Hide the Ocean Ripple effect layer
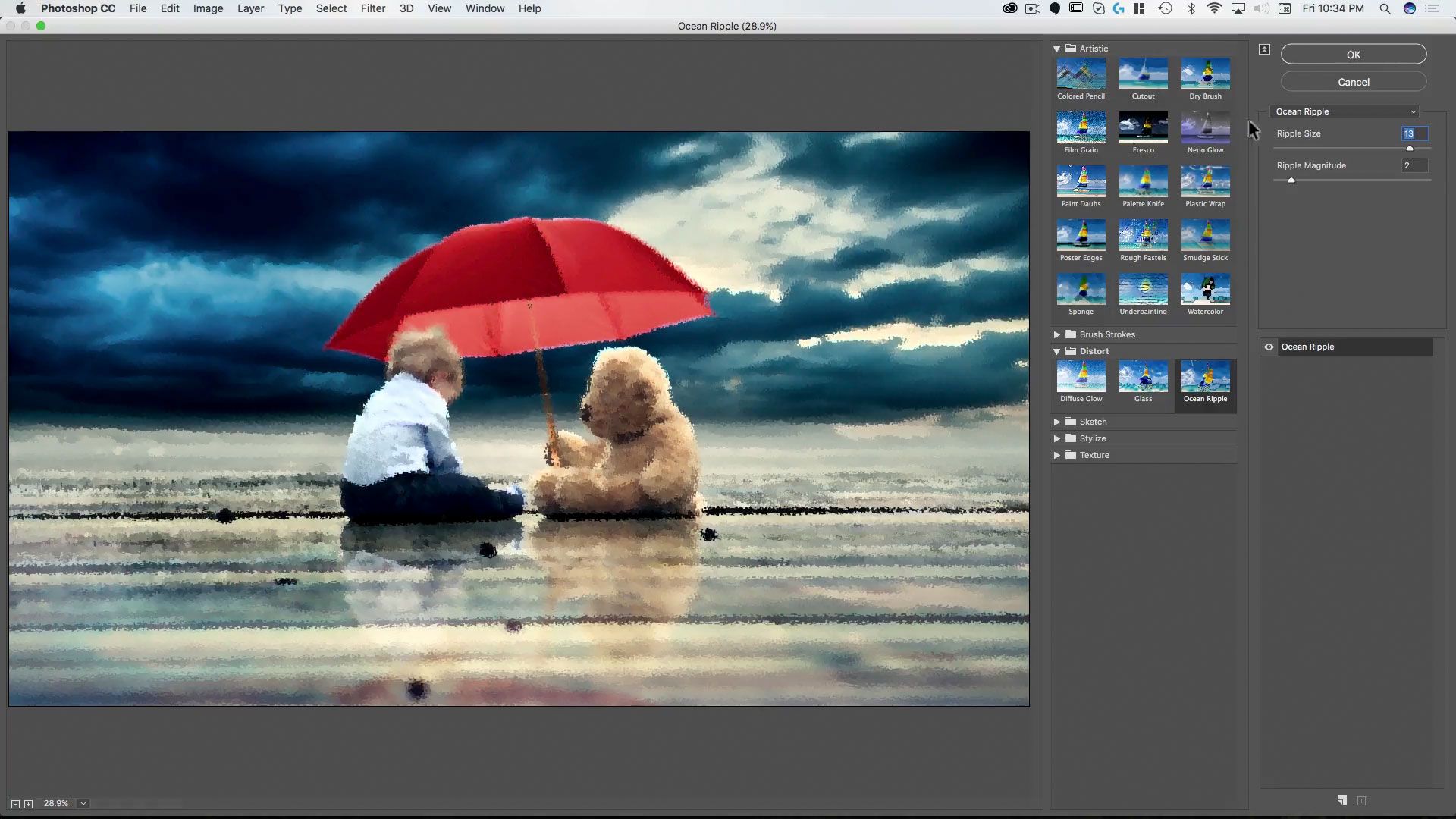 [1269, 347]
